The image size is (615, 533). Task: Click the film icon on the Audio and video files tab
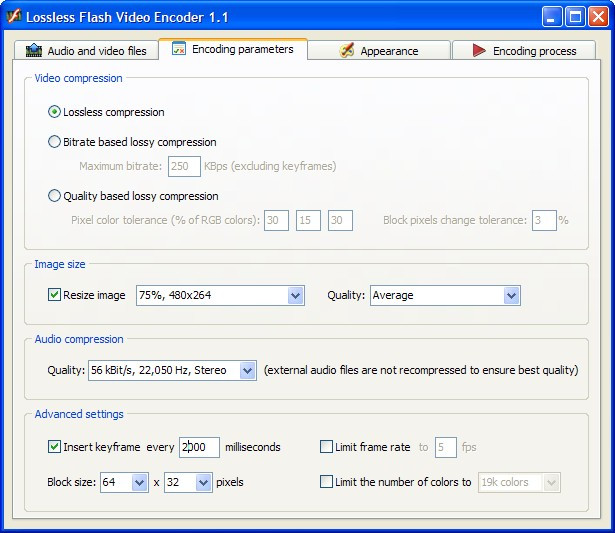pos(34,51)
